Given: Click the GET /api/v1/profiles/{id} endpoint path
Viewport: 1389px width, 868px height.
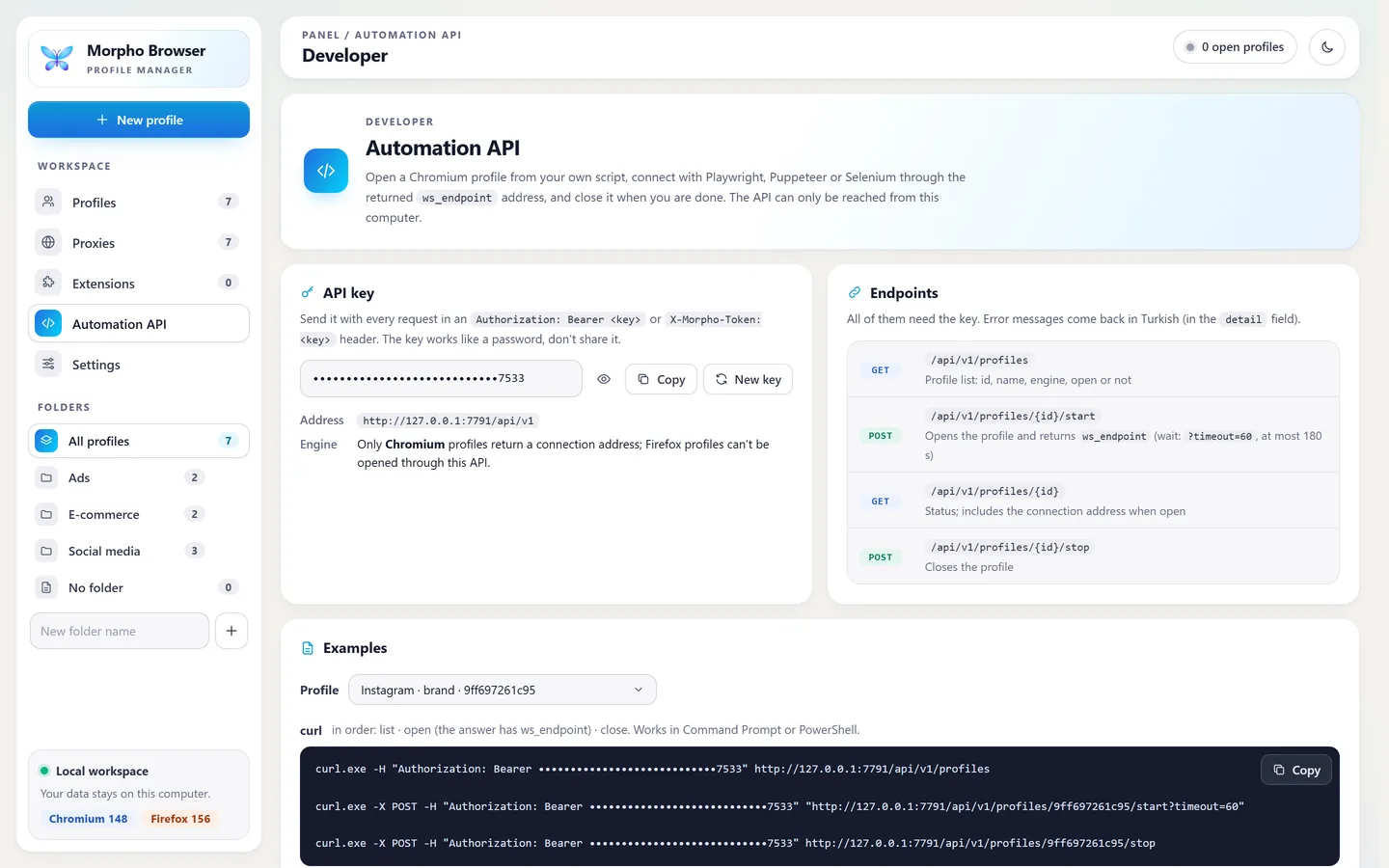Looking at the screenshot, I should point(994,491).
